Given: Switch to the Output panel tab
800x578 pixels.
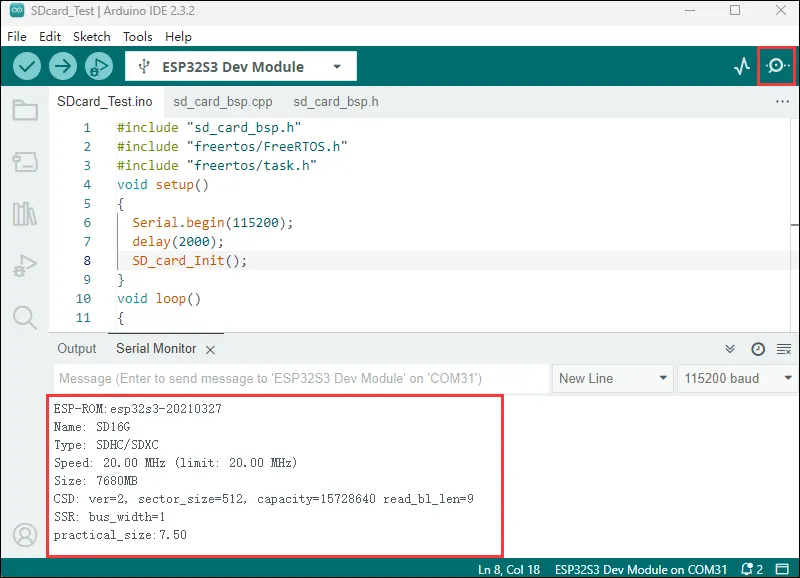Looking at the screenshot, I should [77, 348].
